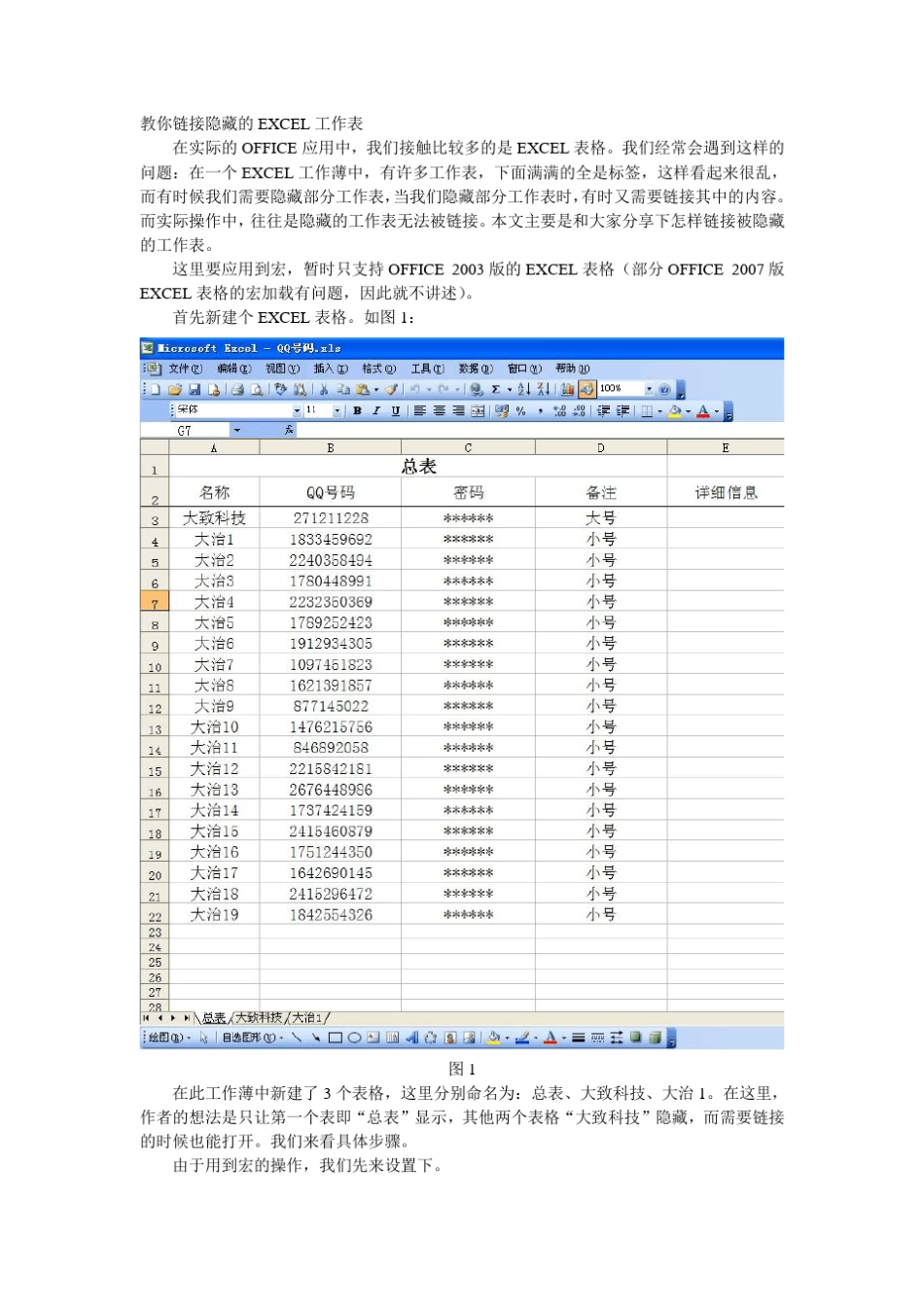Toggle the highlighted Drawing toolbar button
This screenshot has width=924, height=1307.
tap(587, 389)
